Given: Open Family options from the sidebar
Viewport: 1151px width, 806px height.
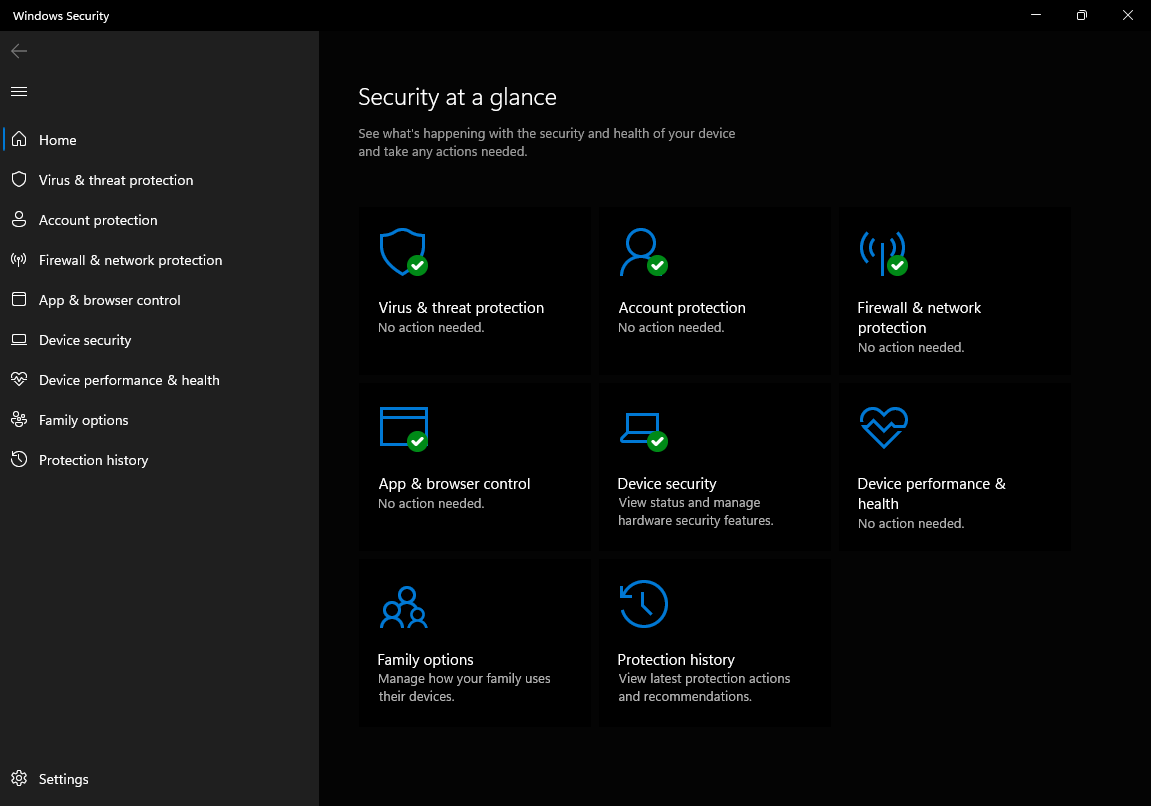Looking at the screenshot, I should pos(159,420).
